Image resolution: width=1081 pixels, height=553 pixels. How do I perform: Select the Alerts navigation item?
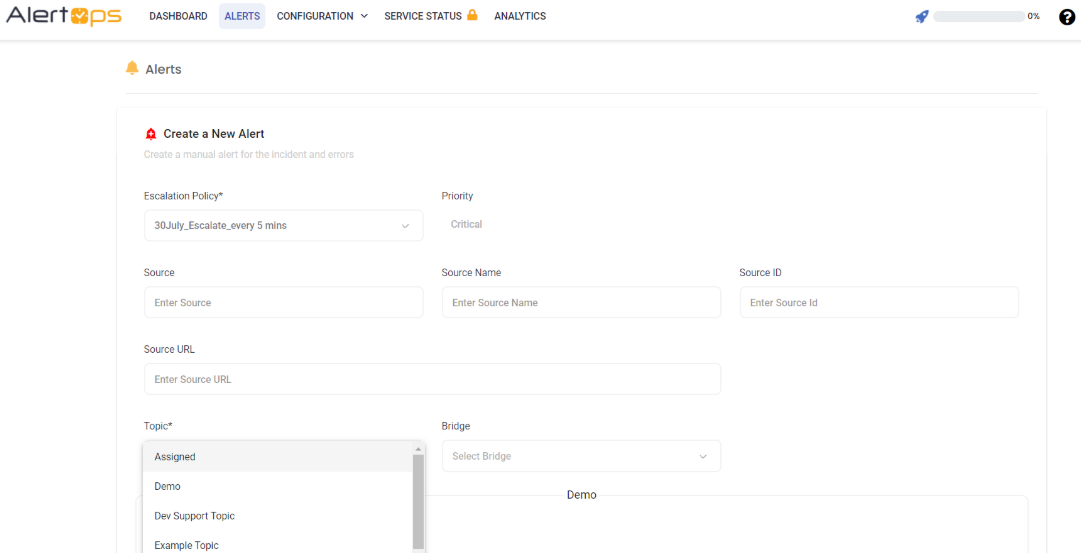(242, 16)
